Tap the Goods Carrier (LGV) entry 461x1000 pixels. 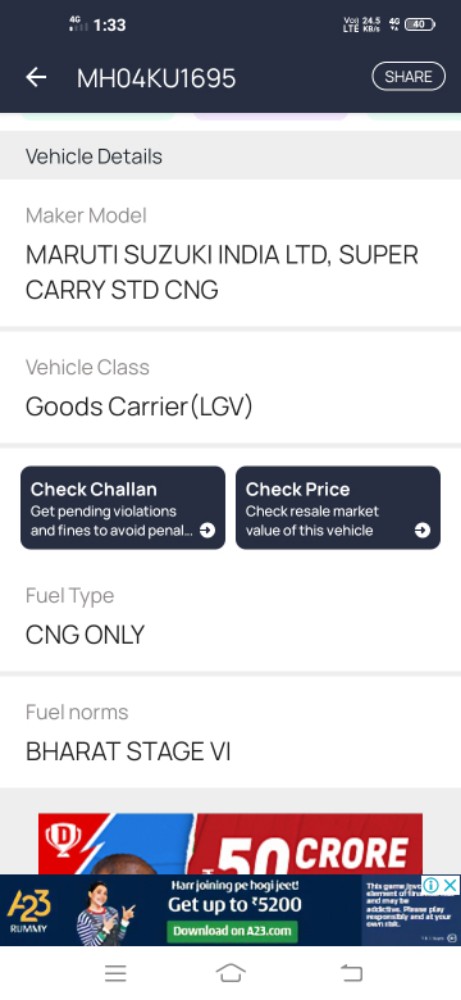tap(139, 406)
